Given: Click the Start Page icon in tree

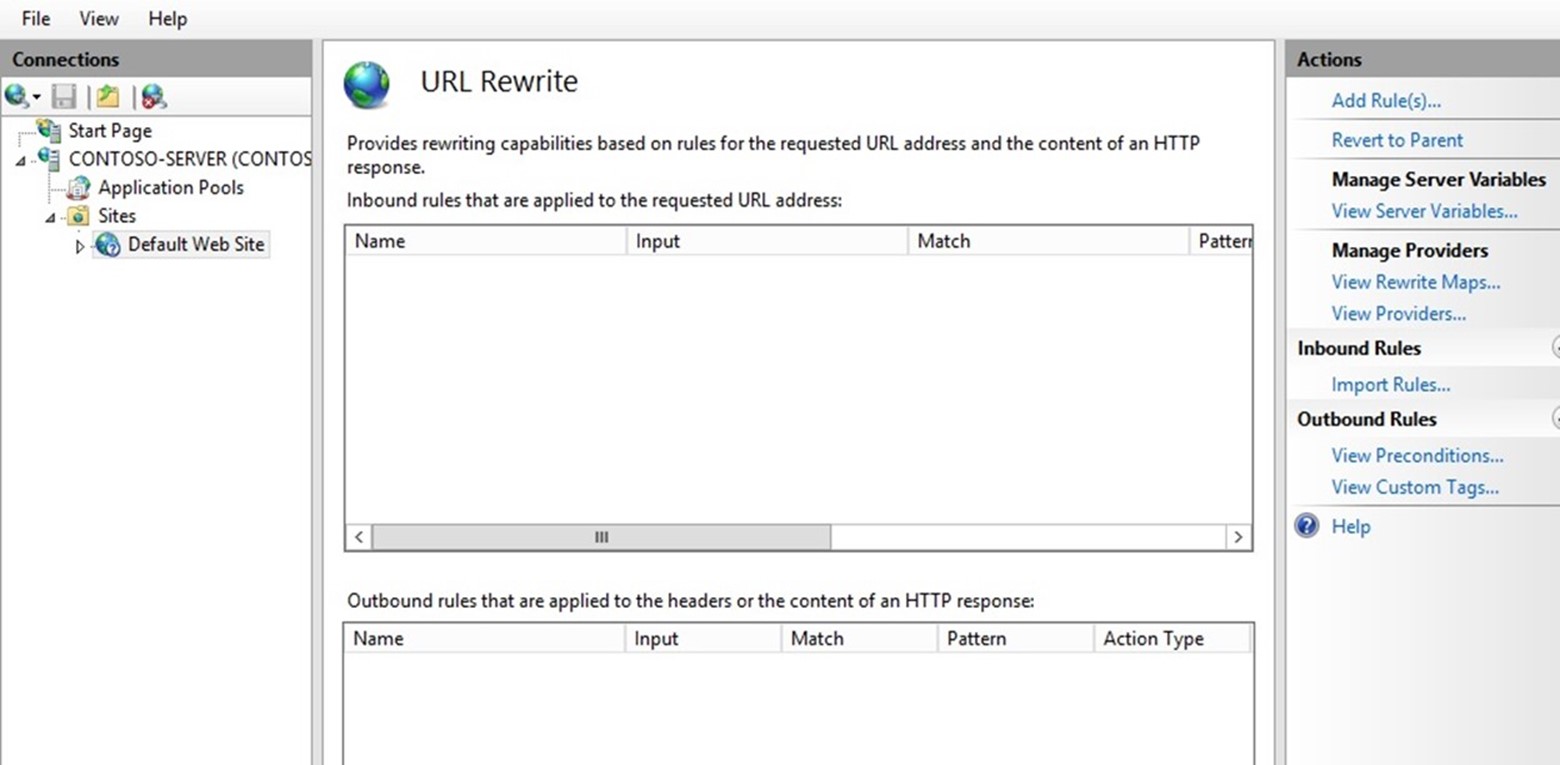Looking at the screenshot, I should pos(48,130).
